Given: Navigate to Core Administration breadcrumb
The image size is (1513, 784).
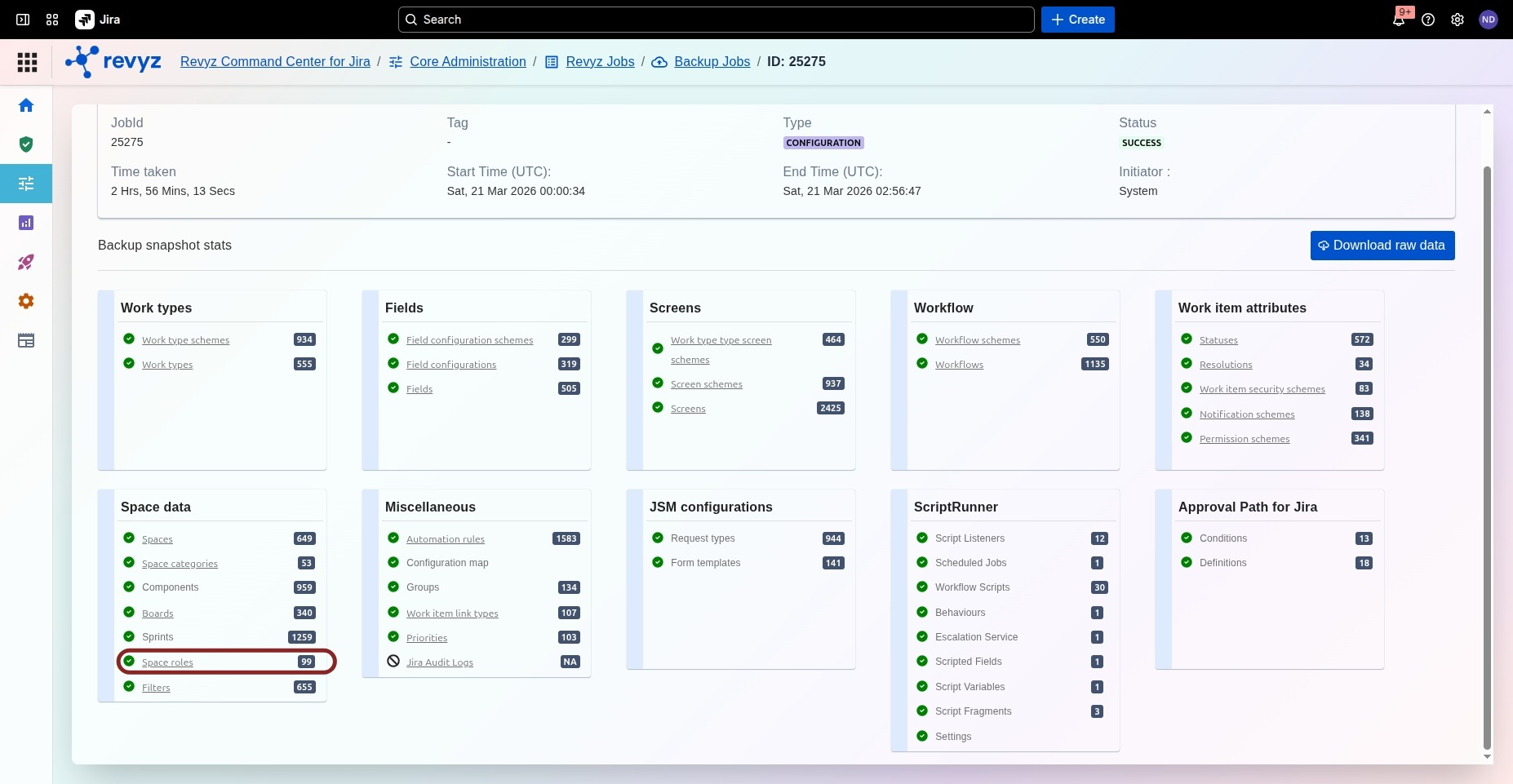Looking at the screenshot, I should pos(468,62).
